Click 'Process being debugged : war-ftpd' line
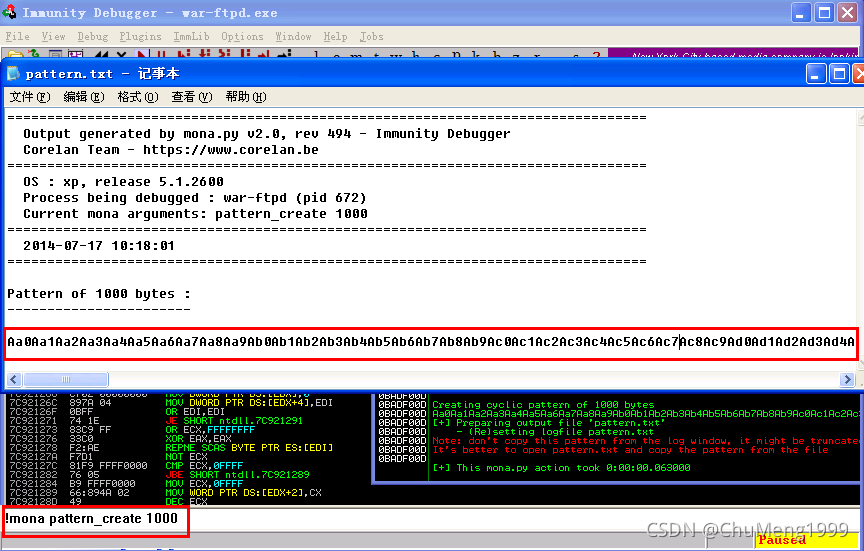The height and width of the screenshot is (551, 864). click(x=195, y=198)
